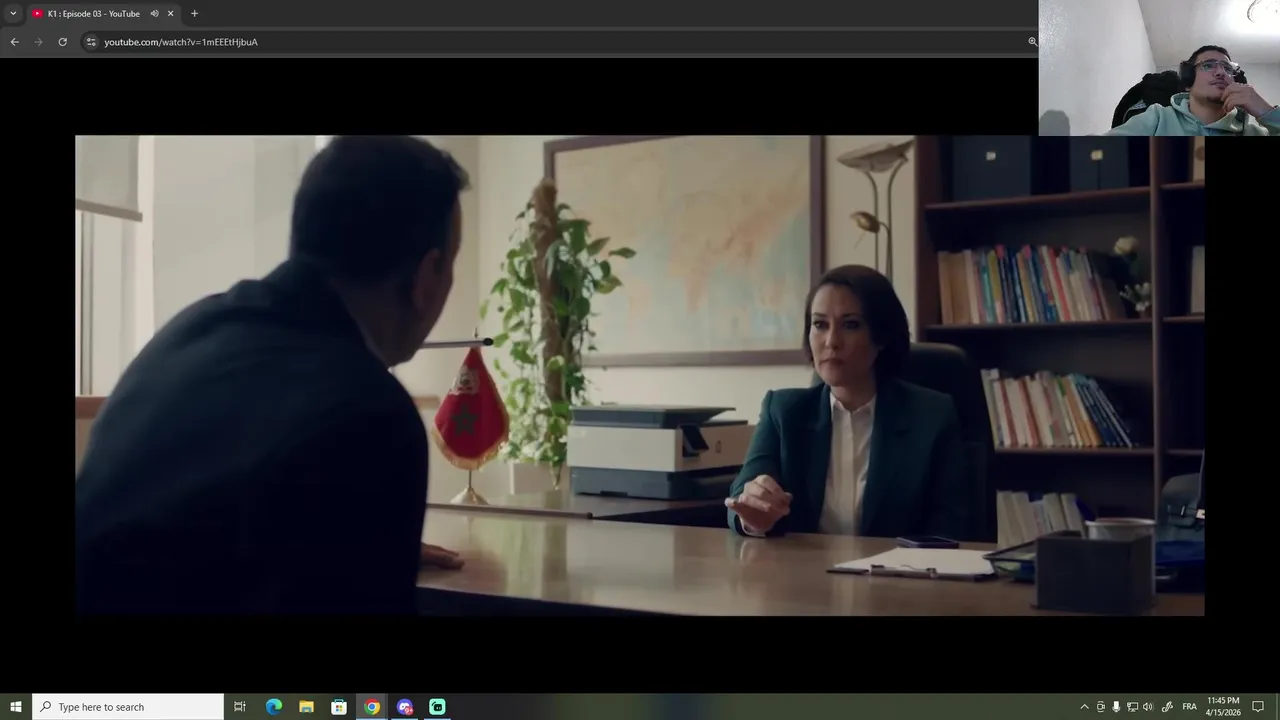
Task: Open a new tab with the plus button
Action: 194,13
